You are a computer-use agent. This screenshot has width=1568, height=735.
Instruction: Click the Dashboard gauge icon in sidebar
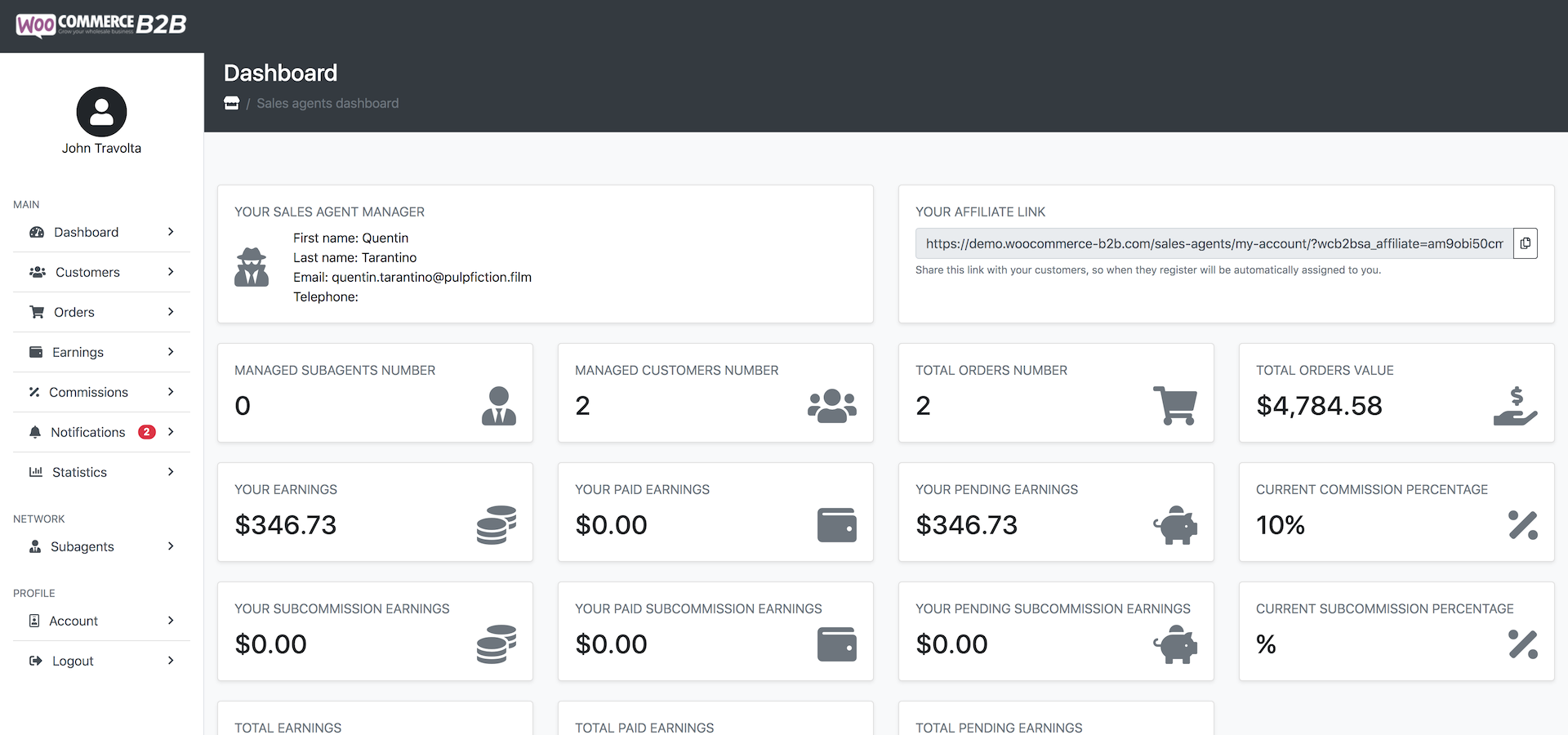click(x=37, y=232)
